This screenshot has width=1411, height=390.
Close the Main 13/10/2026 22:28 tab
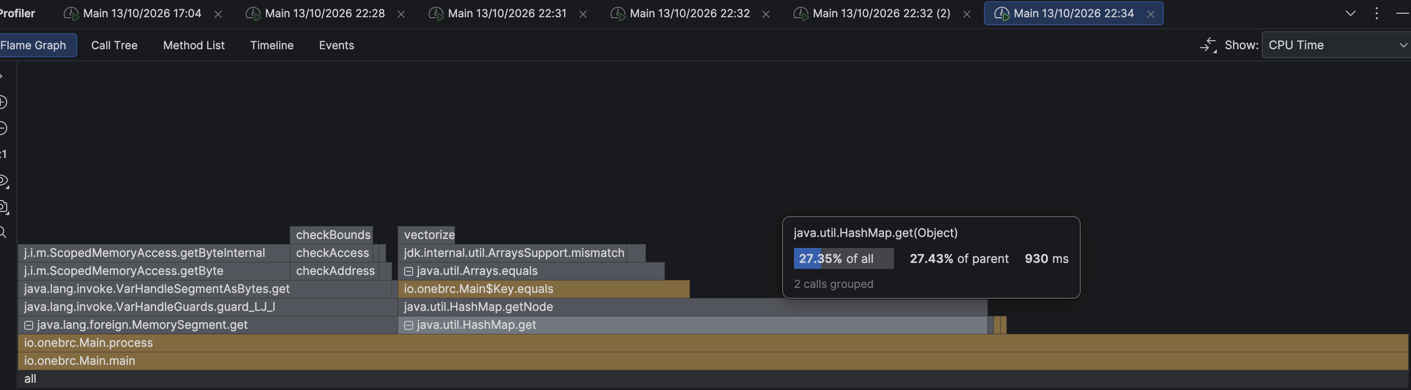pyautogui.click(x=401, y=14)
